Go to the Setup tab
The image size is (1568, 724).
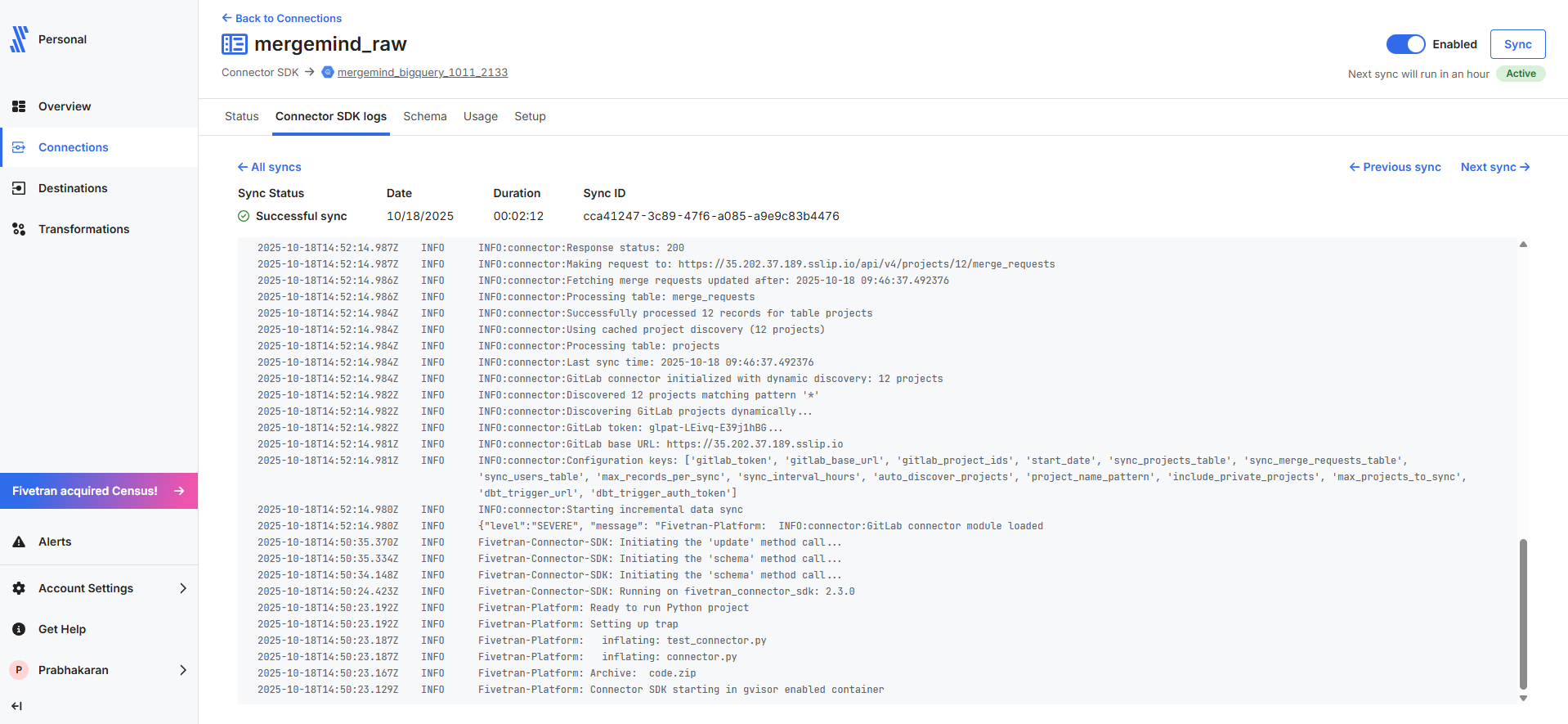tap(530, 116)
